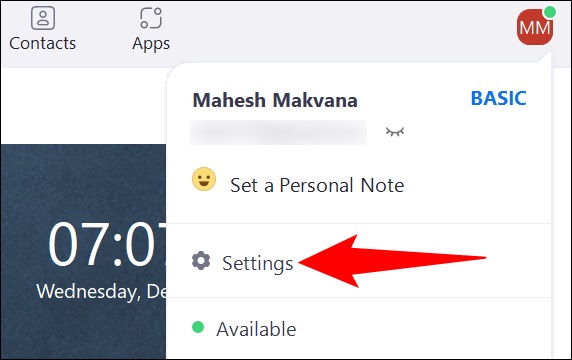Click the BASIC account plan label
The height and width of the screenshot is (360, 572).
[x=498, y=98]
